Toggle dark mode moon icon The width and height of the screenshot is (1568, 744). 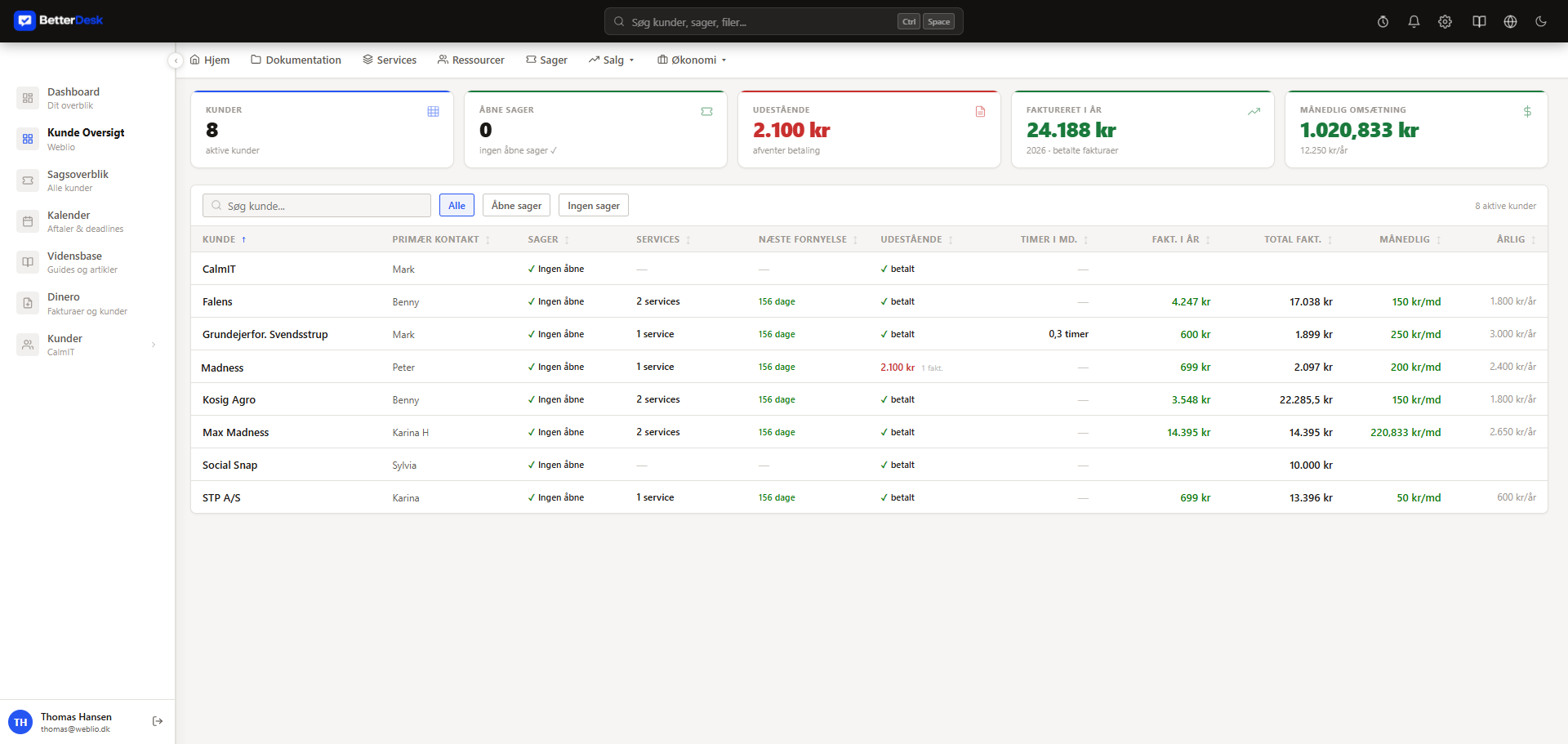(x=1541, y=22)
